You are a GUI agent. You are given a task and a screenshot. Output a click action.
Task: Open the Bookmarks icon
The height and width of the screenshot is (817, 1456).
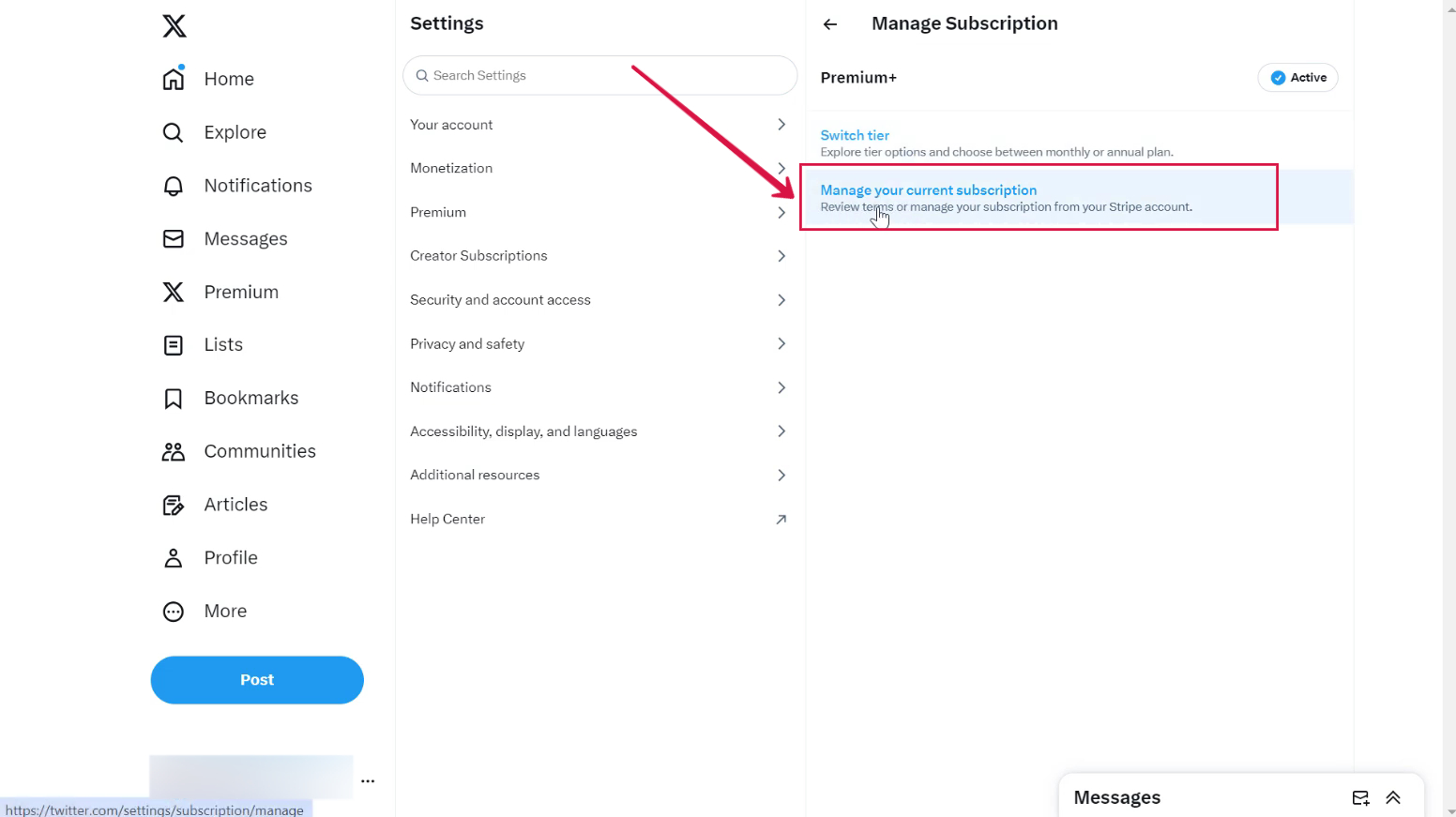coord(174,399)
